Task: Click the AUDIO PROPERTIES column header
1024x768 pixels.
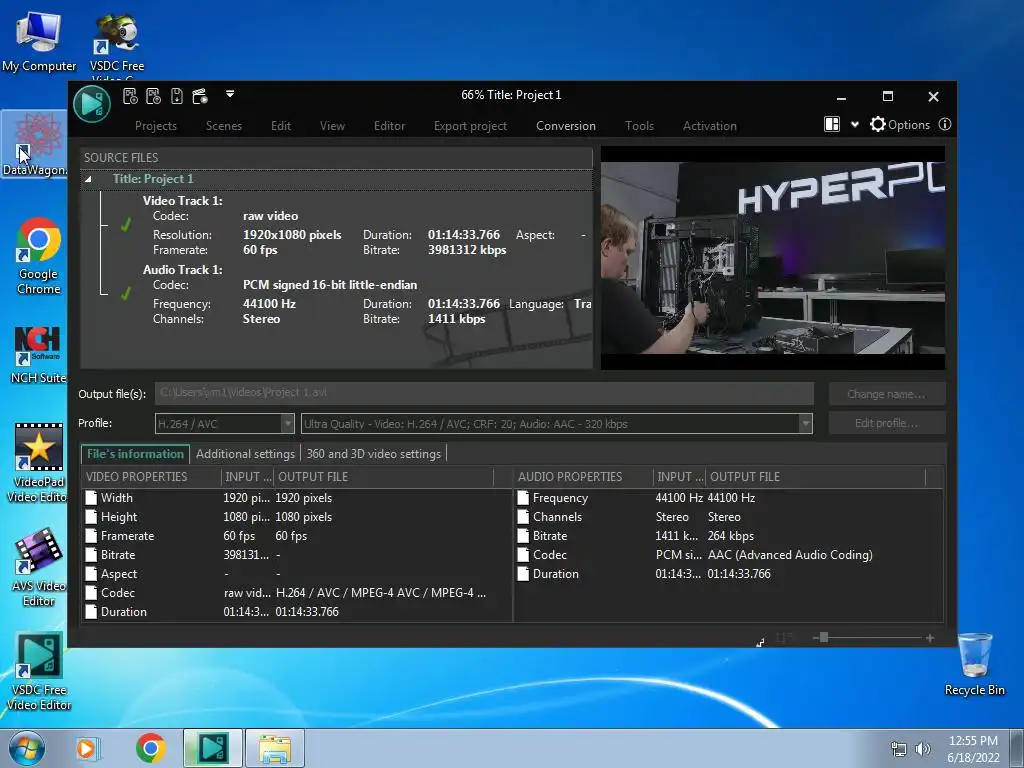Action: click(583, 477)
